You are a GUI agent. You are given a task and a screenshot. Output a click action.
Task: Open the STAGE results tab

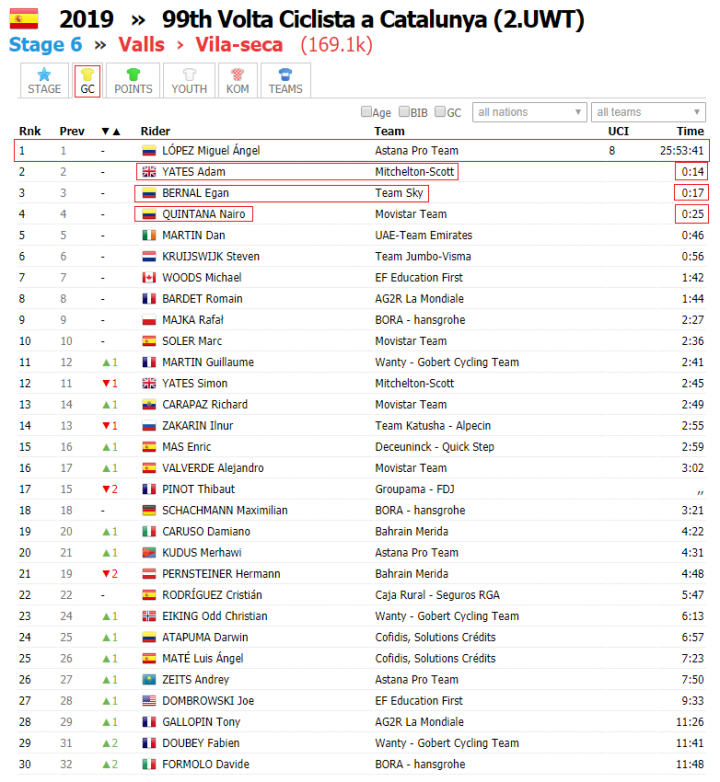44,80
